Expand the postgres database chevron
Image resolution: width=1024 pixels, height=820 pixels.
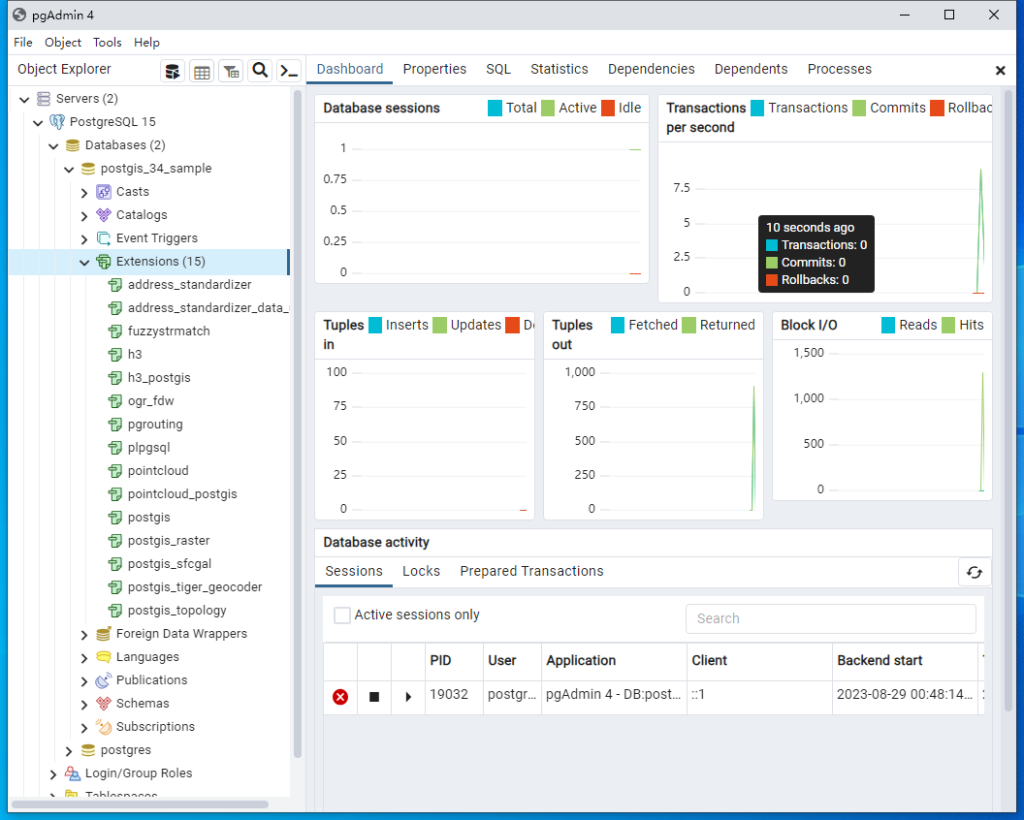tap(69, 751)
